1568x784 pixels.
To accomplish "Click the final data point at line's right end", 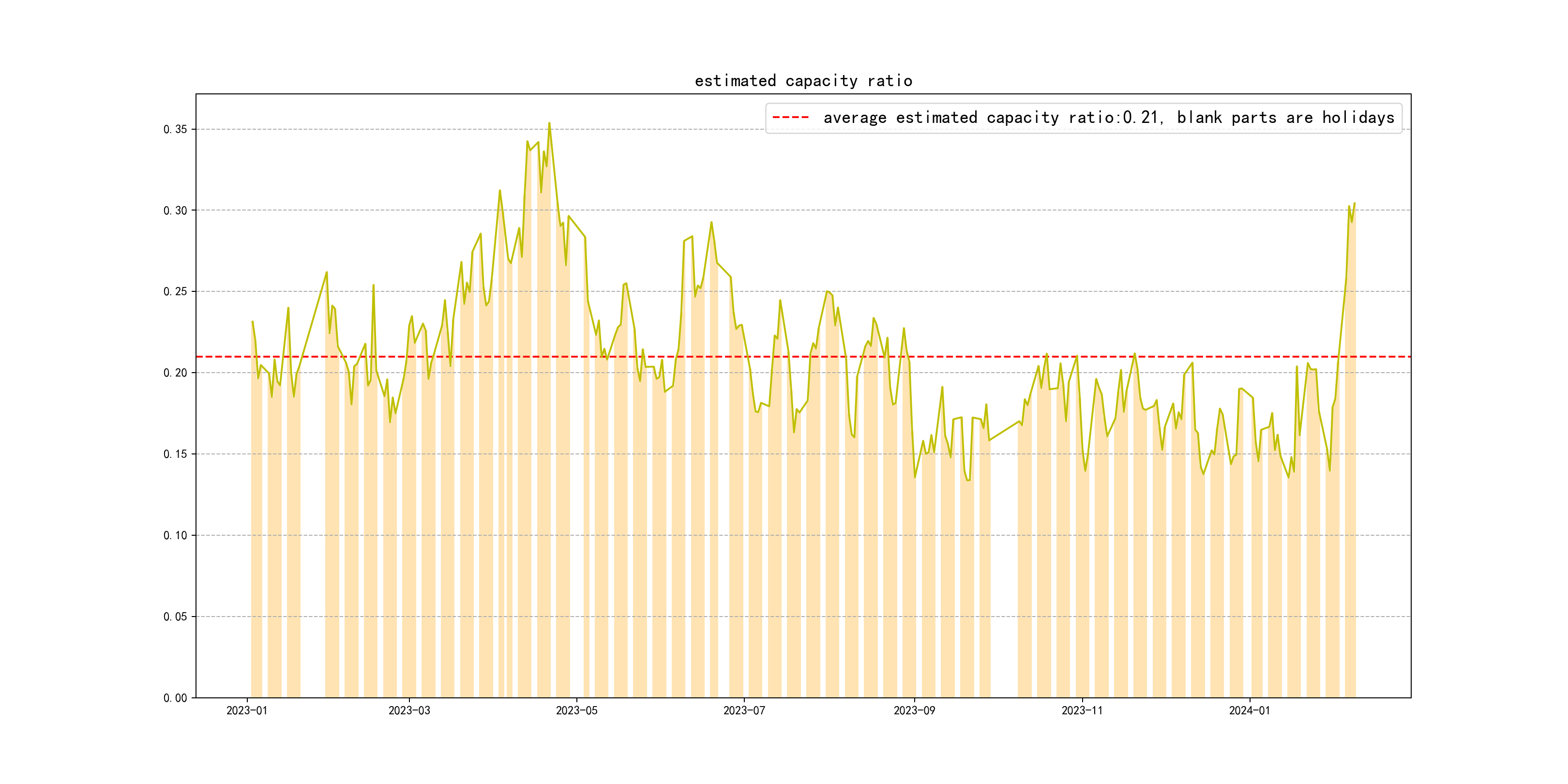I will (x=1355, y=203).
